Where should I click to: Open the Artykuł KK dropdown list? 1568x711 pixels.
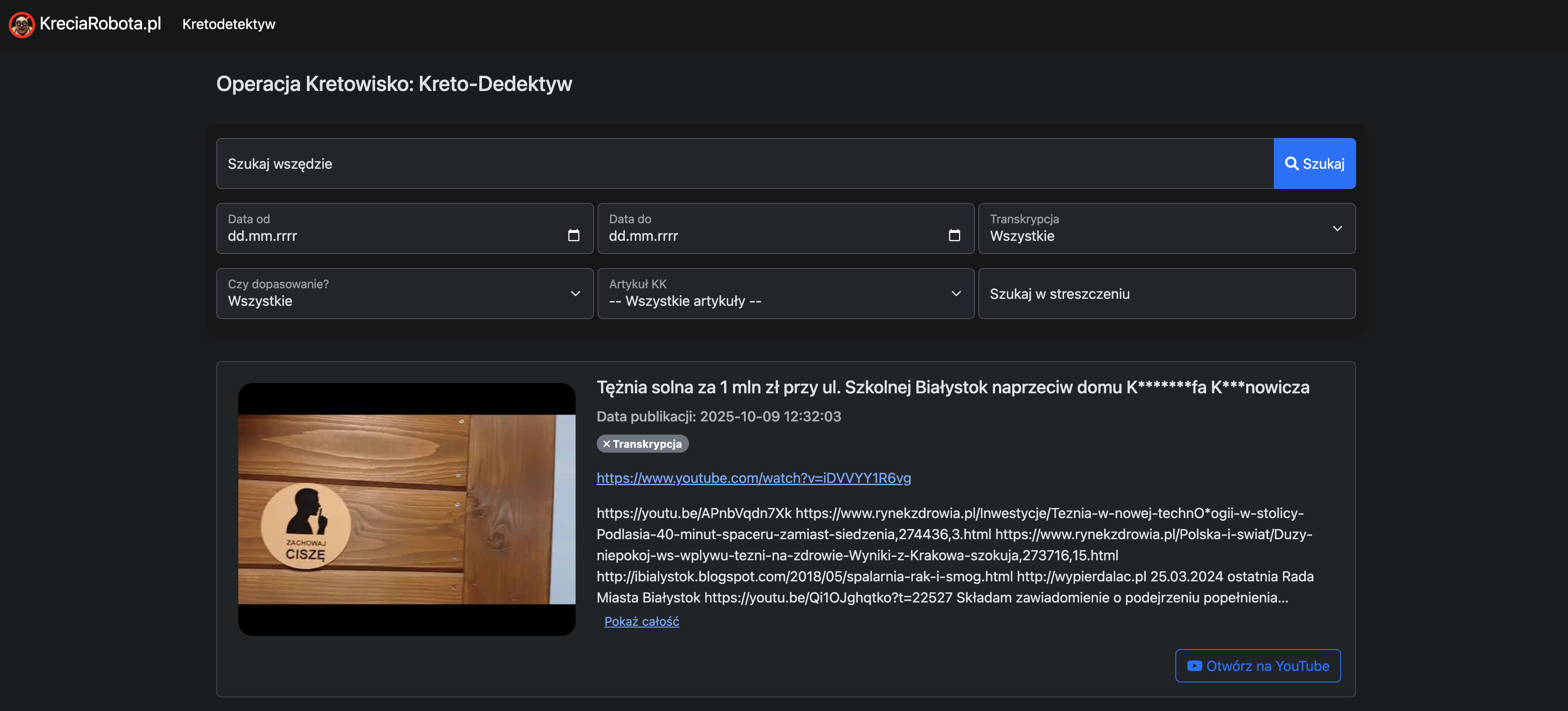(955, 294)
